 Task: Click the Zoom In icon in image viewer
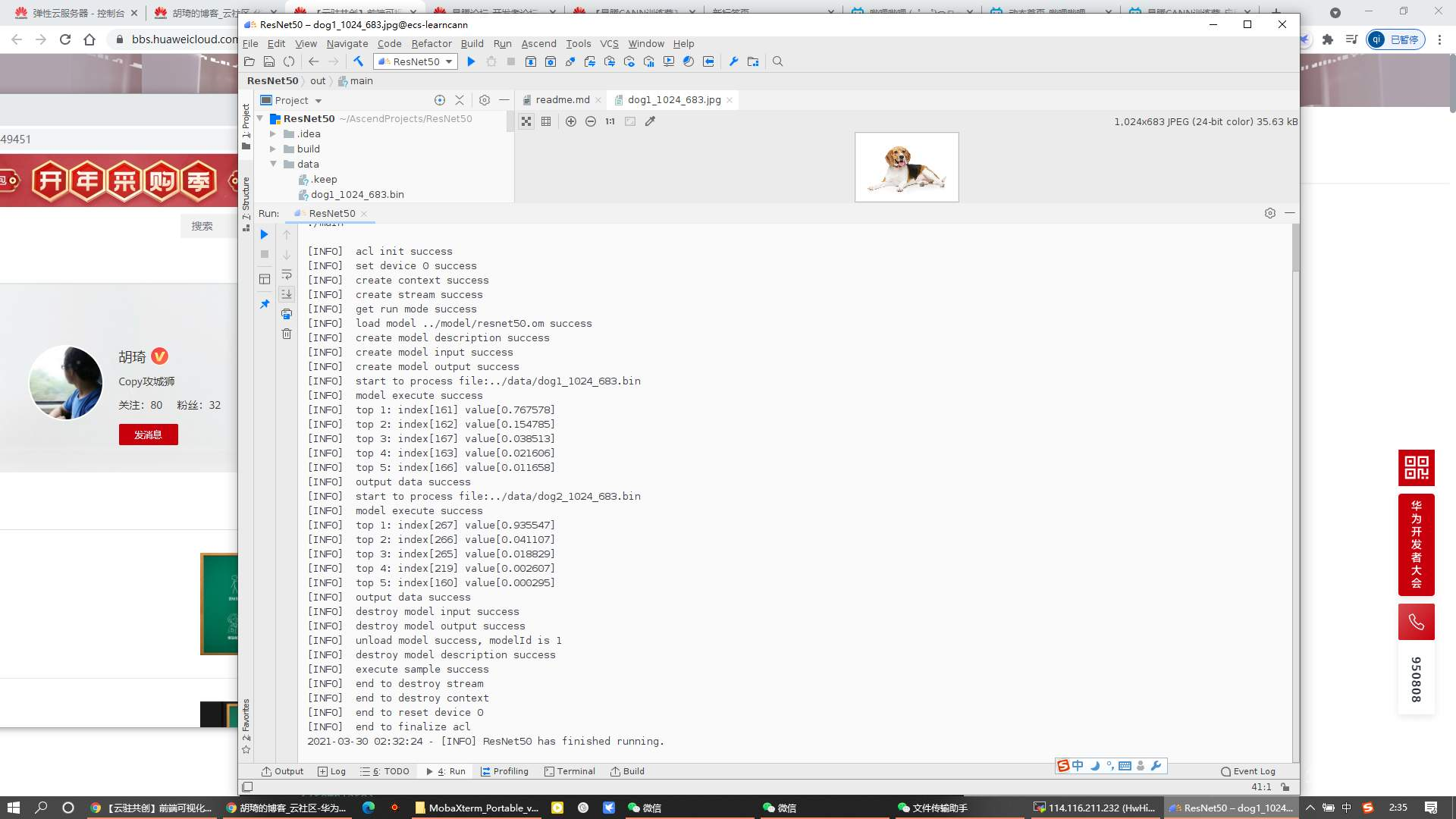coord(571,121)
